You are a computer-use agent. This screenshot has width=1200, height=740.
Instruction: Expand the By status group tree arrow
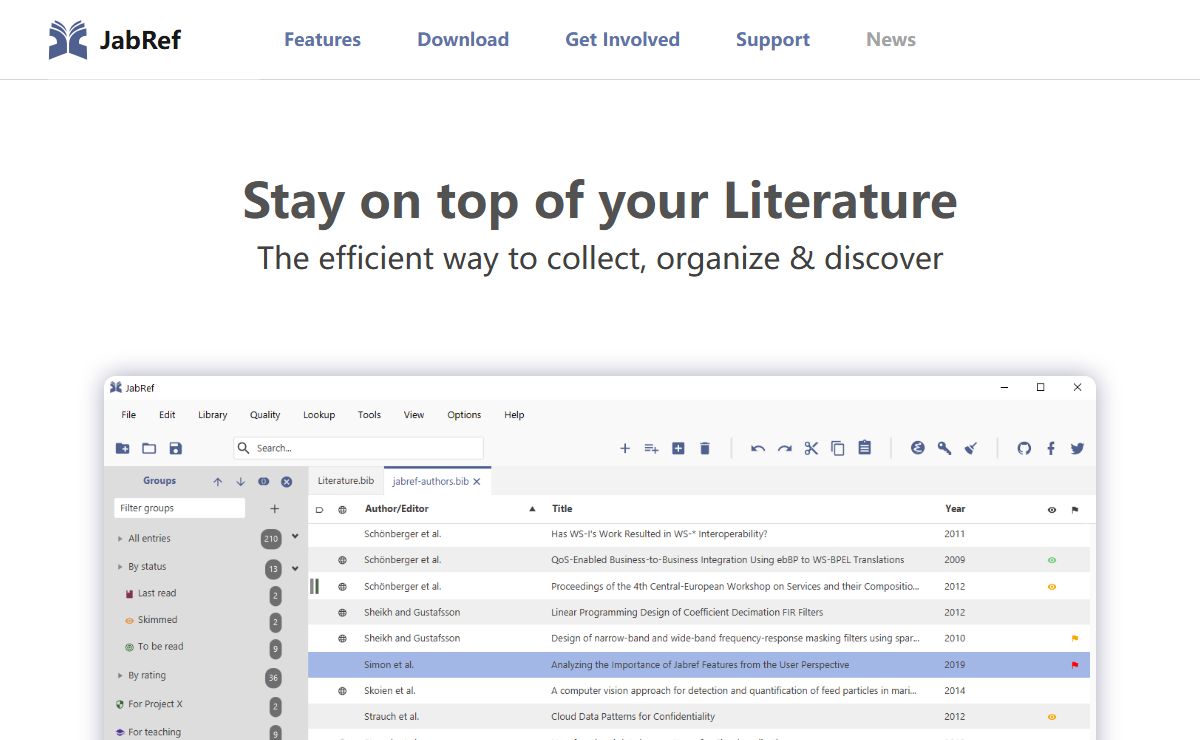pyautogui.click(x=120, y=567)
